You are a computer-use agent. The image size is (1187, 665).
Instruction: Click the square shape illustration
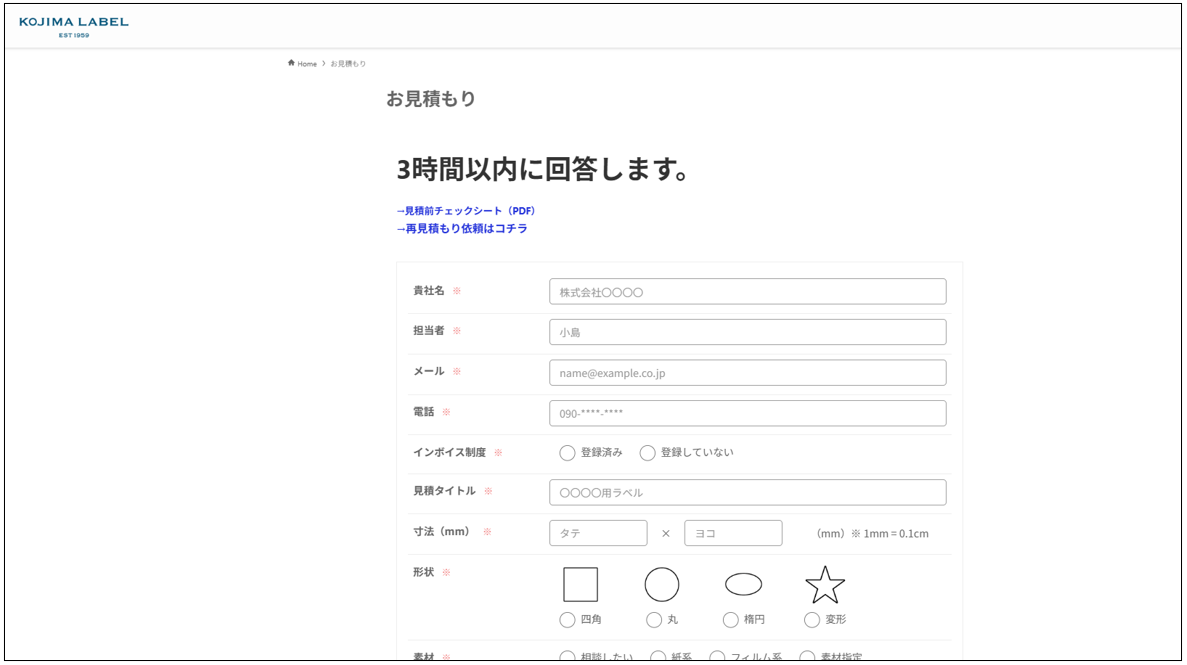click(580, 585)
